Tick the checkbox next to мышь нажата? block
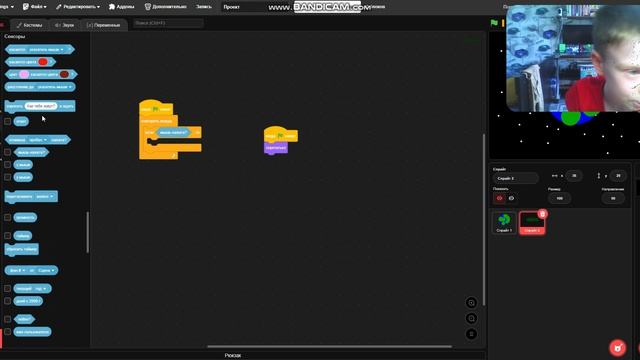640x360 pixels. point(7,152)
